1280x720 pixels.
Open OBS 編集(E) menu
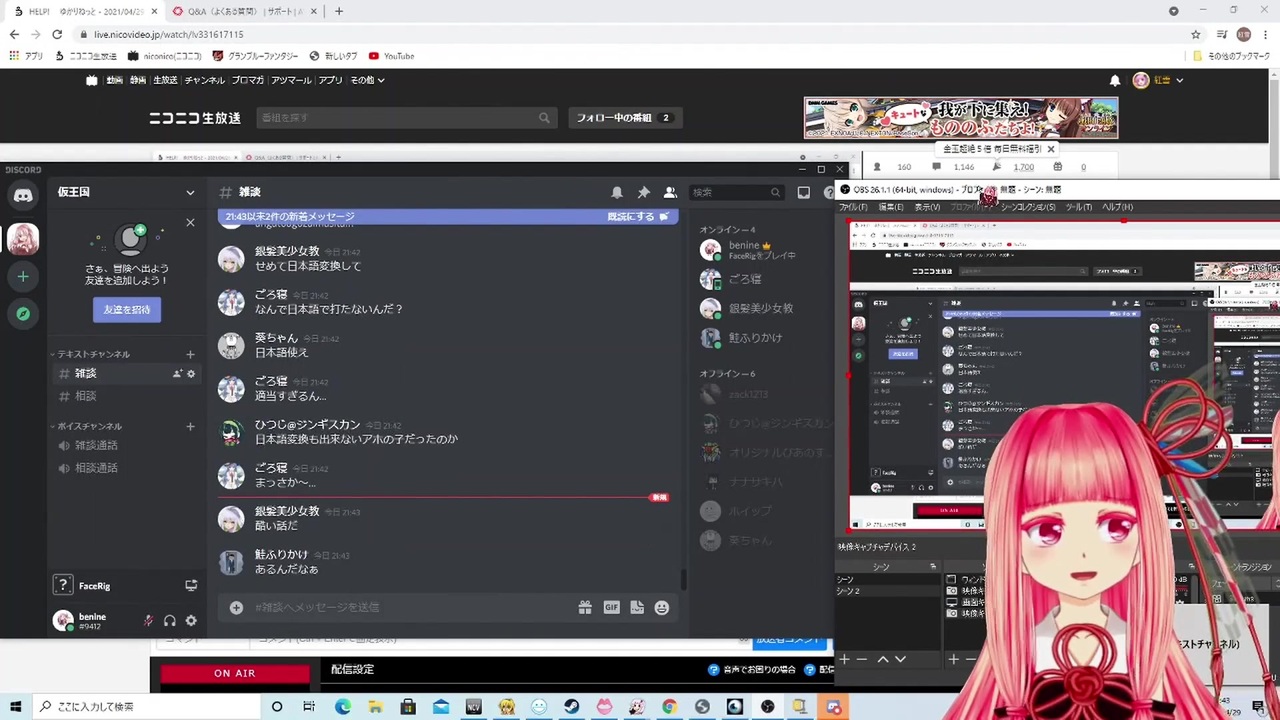[890, 207]
